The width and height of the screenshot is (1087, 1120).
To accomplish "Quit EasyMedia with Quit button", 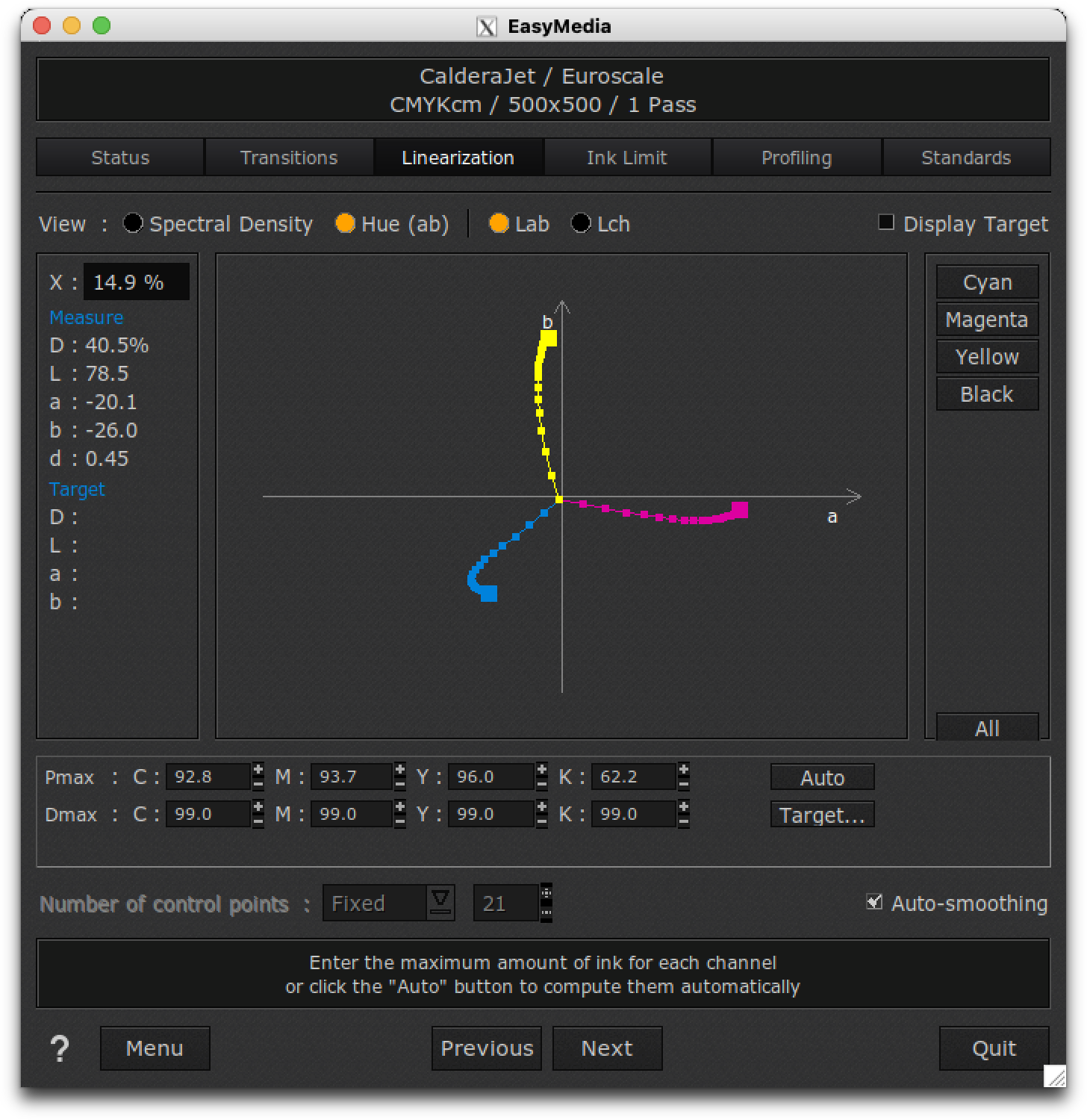I will pos(994,1048).
